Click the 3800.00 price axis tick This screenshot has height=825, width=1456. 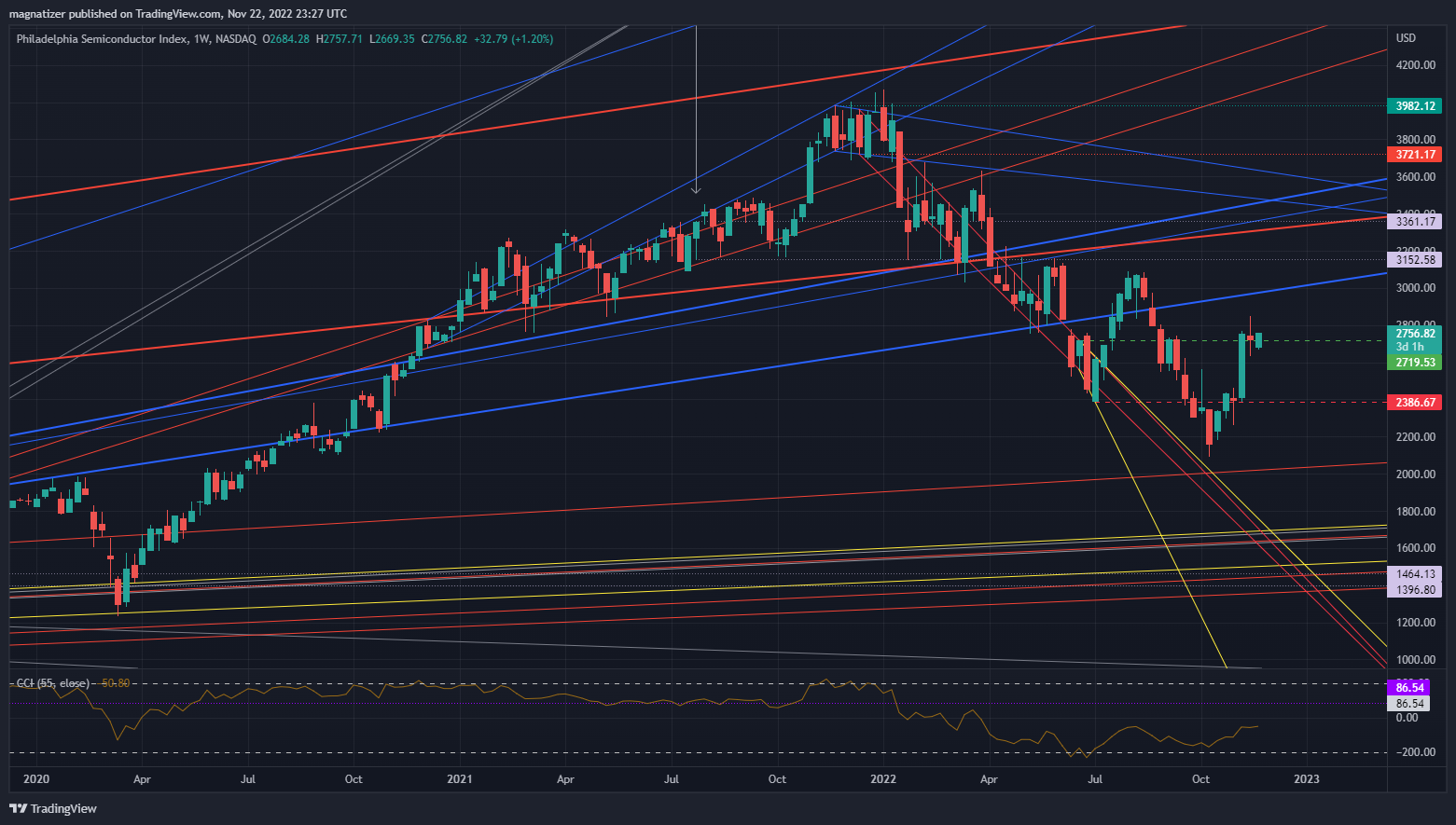[1415, 140]
